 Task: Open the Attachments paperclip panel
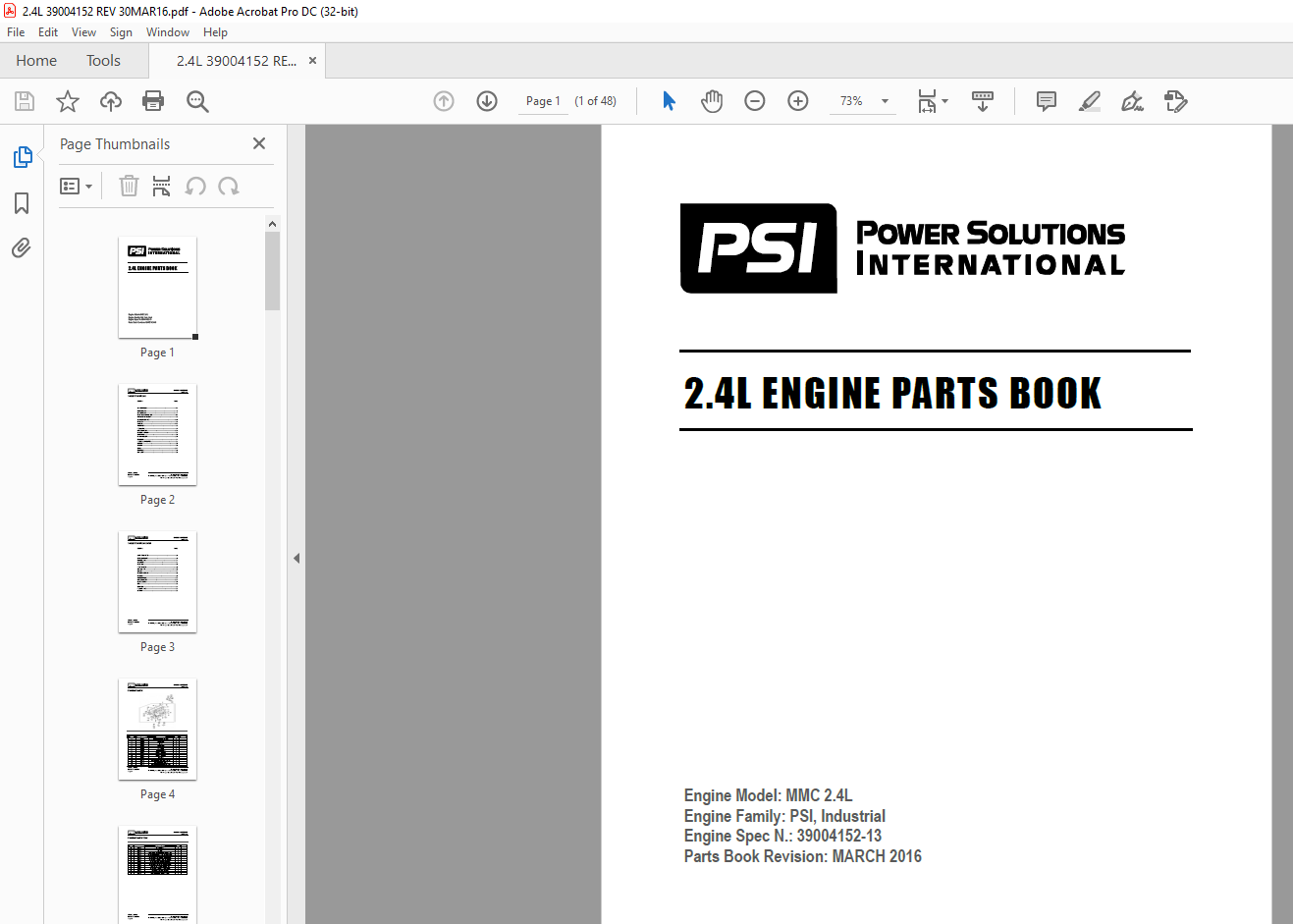[22, 247]
